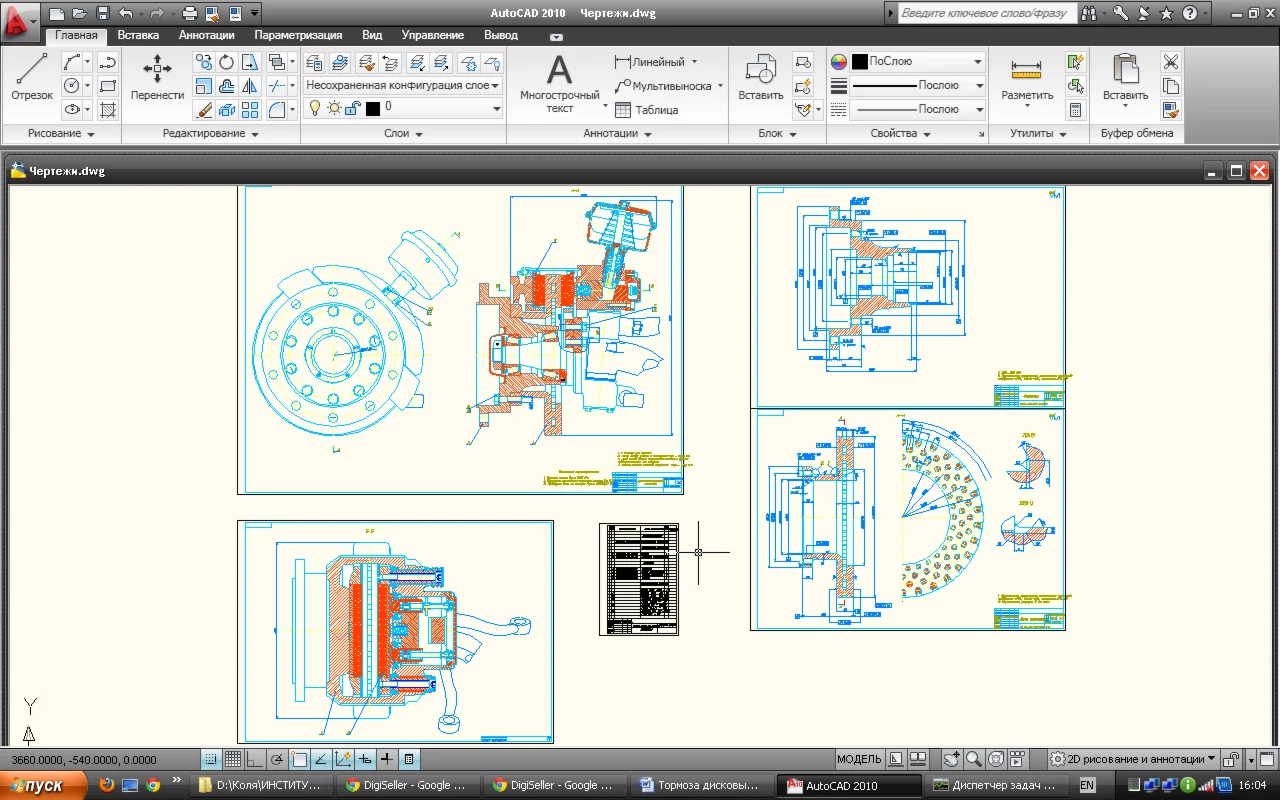Toggle layer lock icon in layer dropdown
The image size is (1280, 800).
352,108
